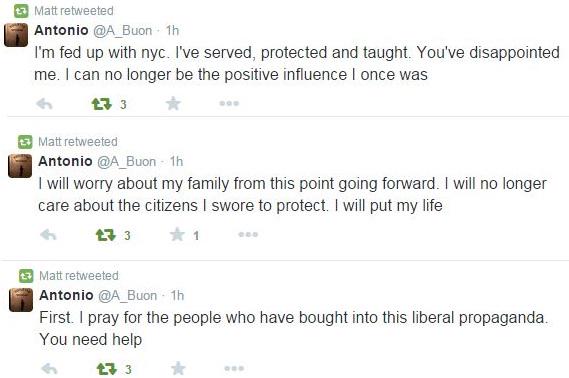Toggle favorite star on 'liberal propaganda' tweet

[x=178, y=369]
